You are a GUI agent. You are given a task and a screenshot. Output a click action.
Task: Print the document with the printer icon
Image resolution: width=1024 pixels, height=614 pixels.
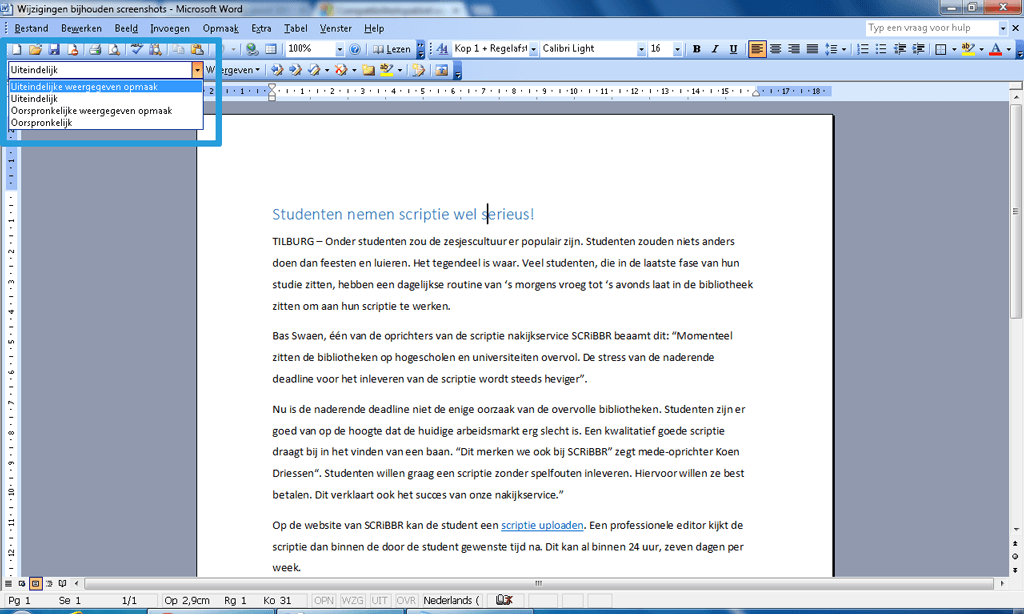point(95,49)
